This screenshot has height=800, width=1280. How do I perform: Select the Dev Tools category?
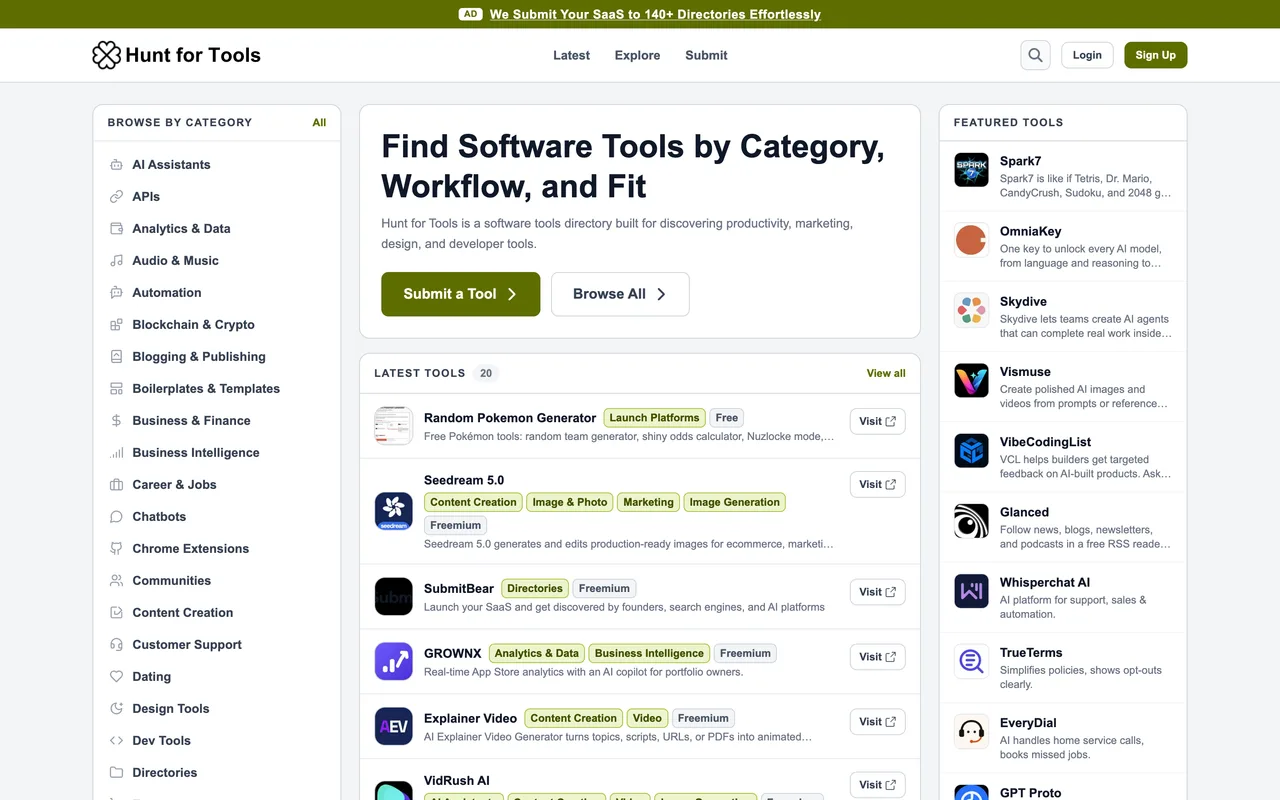pos(217,740)
